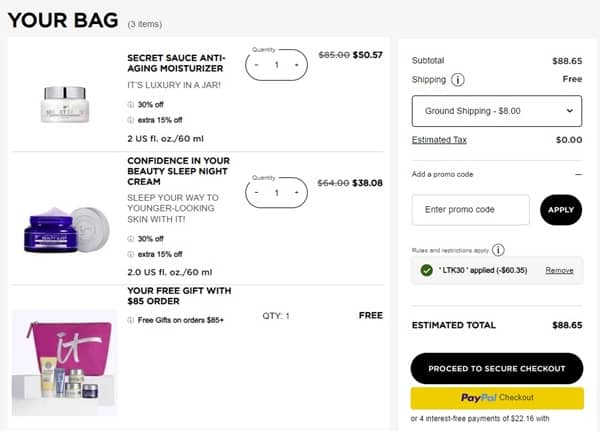Image resolution: width=600 pixels, height=431 pixels.
Task: Click the green LTK30 applied checkmark
Action: [x=427, y=270]
